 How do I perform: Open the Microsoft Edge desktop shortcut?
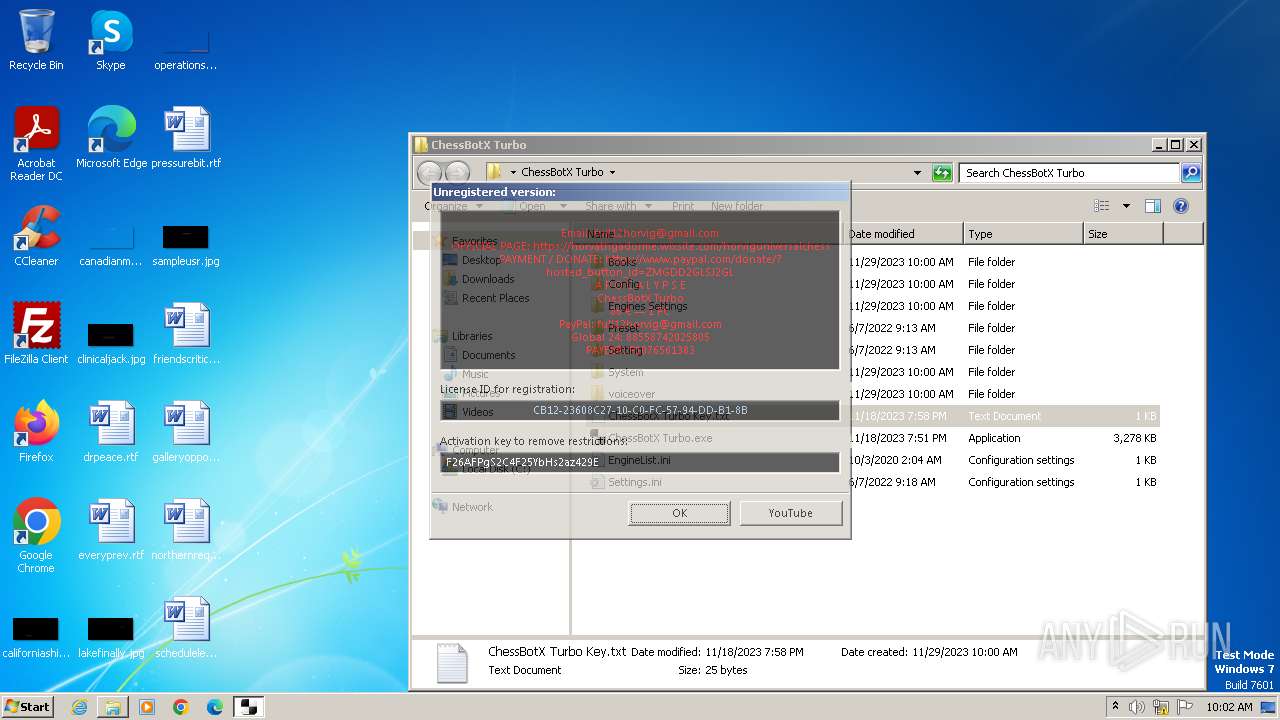click(111, 137)
